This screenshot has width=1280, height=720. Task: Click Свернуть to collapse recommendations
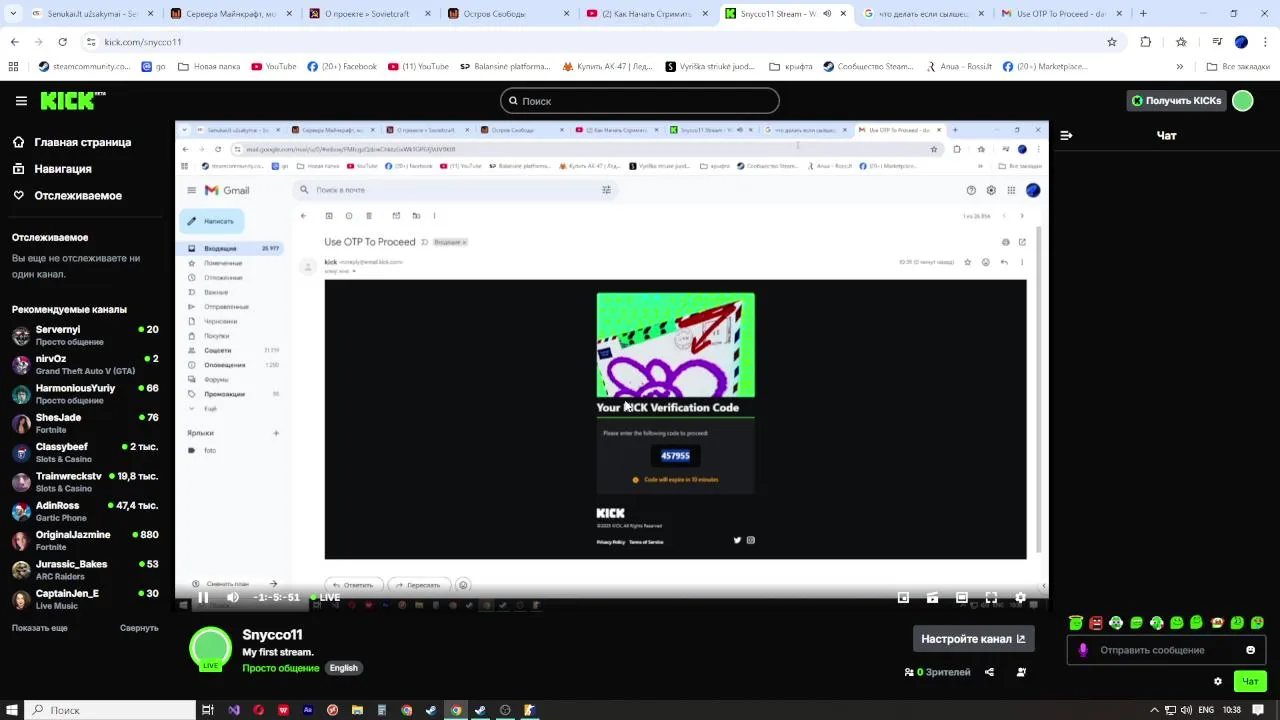click(139, 628)
